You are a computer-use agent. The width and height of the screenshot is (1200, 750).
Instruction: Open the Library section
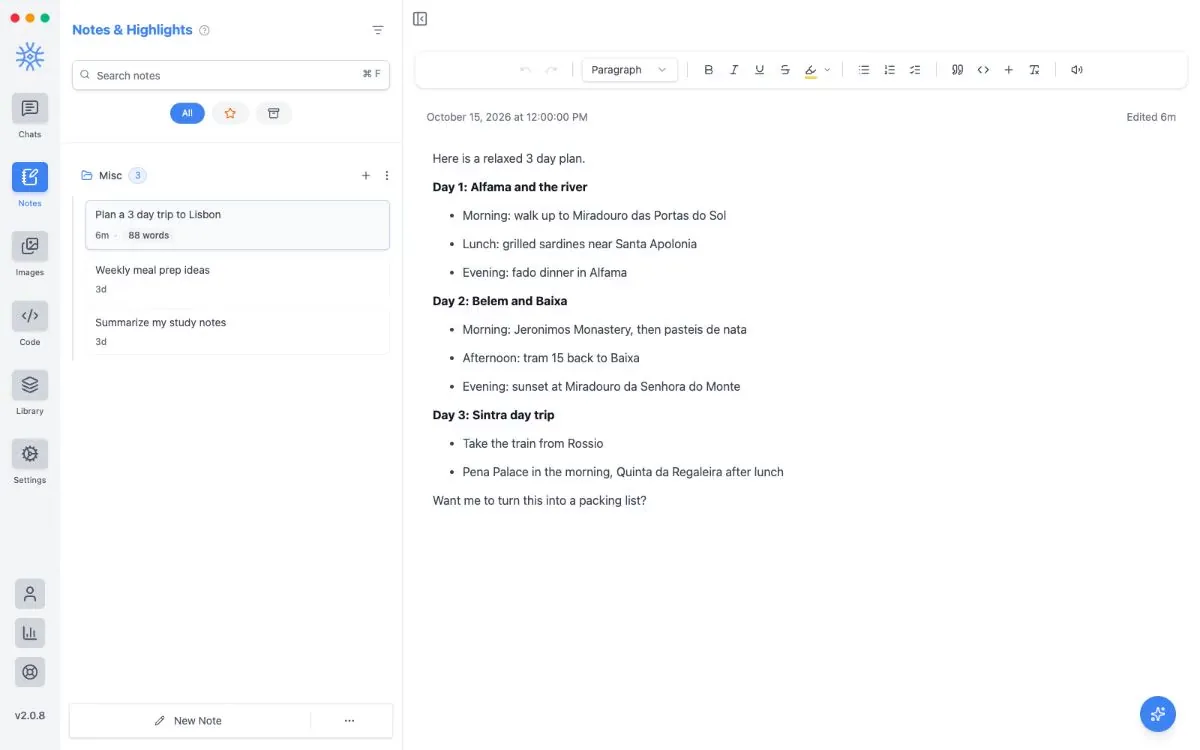click(x=30, y=385)
